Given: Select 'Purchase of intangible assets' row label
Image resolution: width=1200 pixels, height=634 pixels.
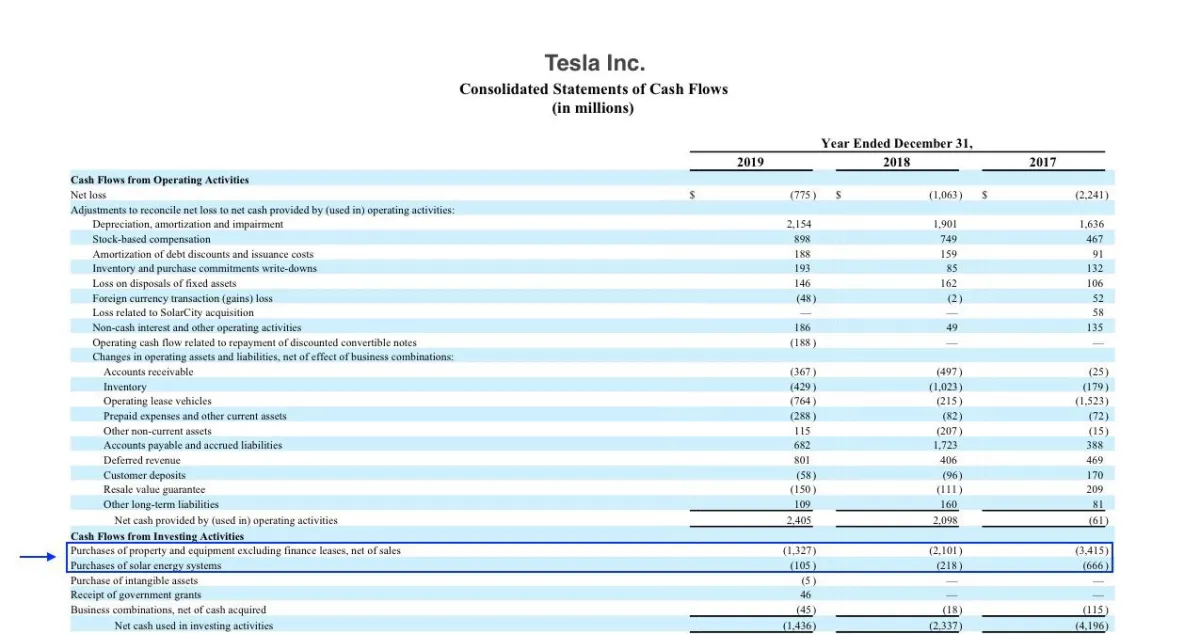Looking at the screenshot, I should [x=134, y=580].
